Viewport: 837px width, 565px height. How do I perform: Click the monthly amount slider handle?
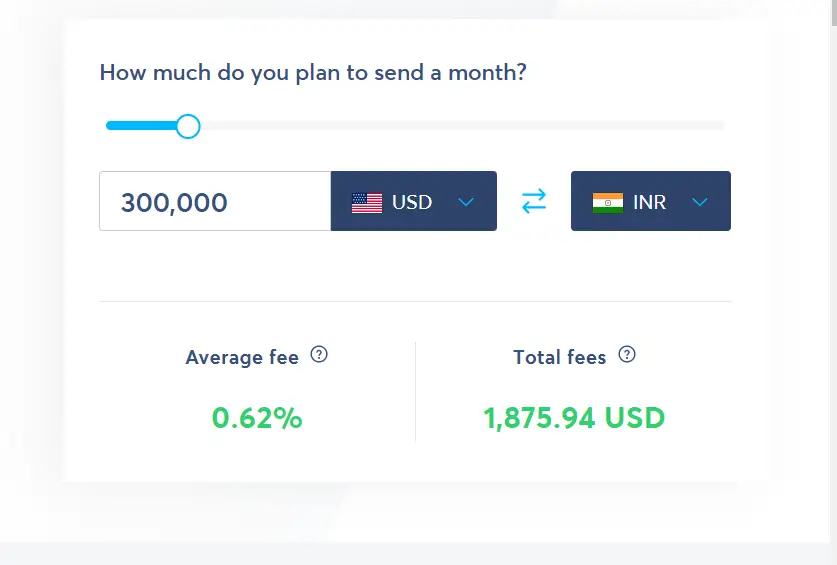coord(188,127)
